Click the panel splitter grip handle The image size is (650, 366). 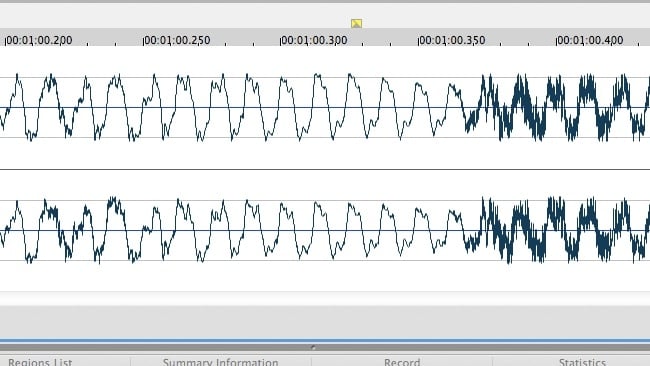(x=313, y=347)
